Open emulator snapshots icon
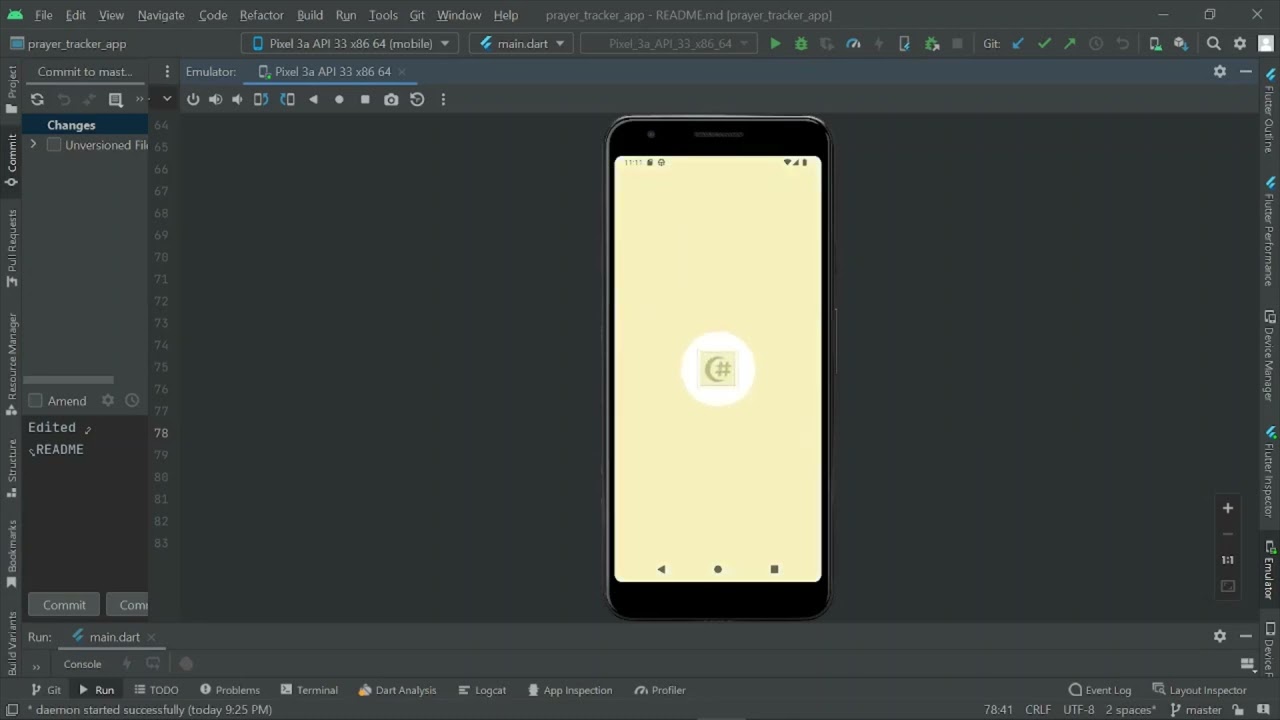The height and width of the screenshot is (720, 1280). click(417, 99)
